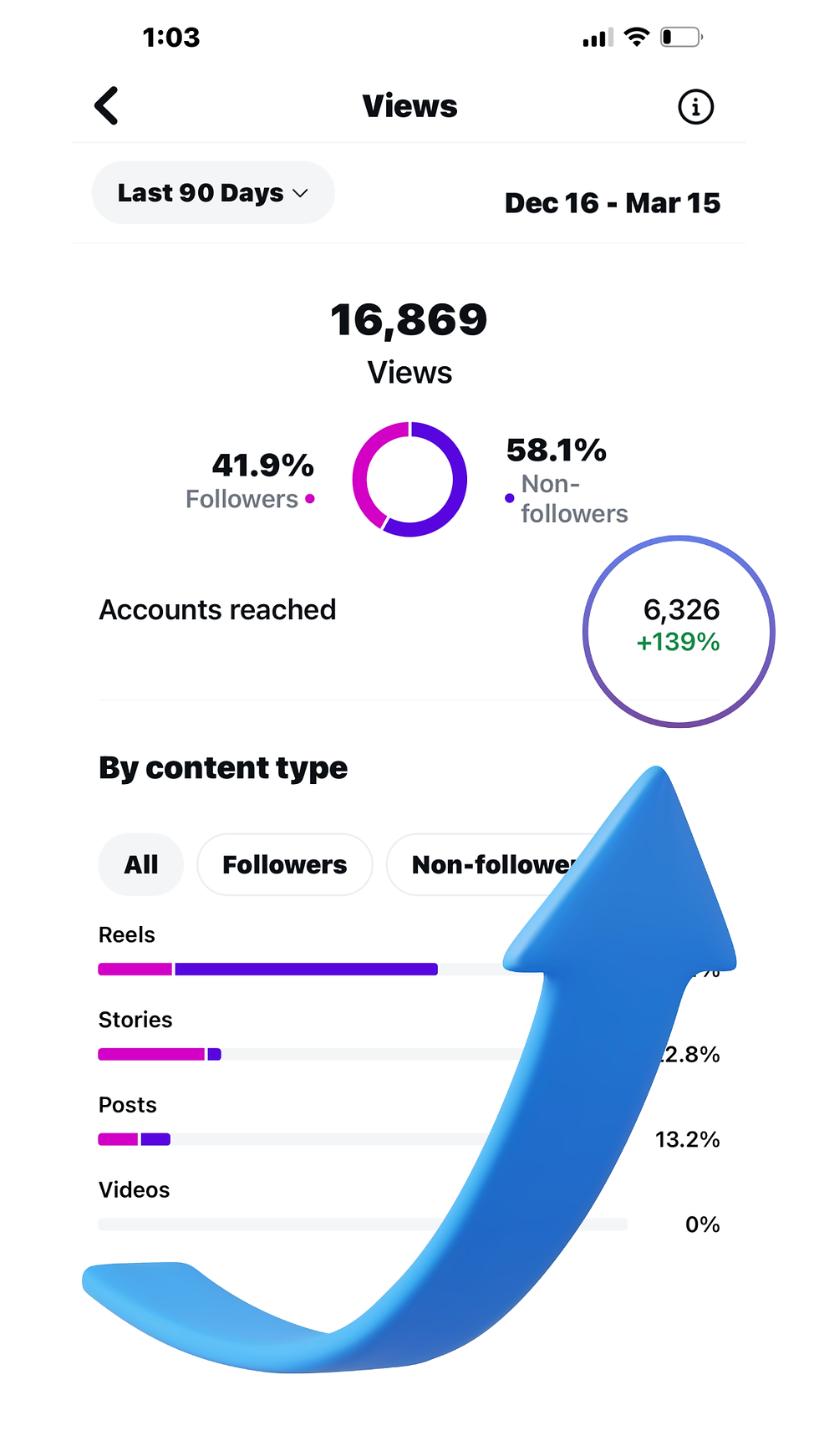Tap the Wi-Fi indicator in the status bar

click(x=637, y=36)
